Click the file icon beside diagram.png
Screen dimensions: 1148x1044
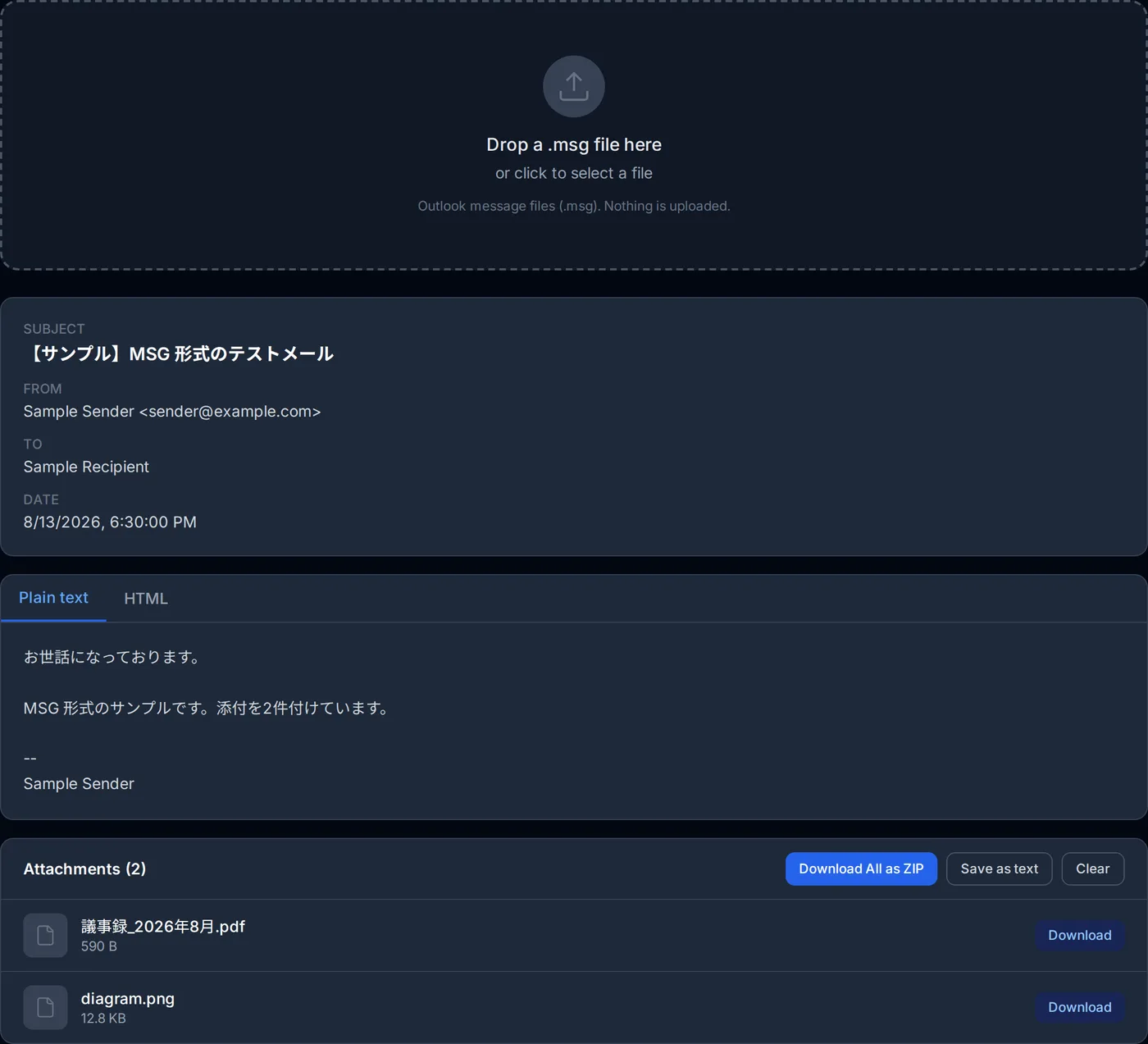45,1007
